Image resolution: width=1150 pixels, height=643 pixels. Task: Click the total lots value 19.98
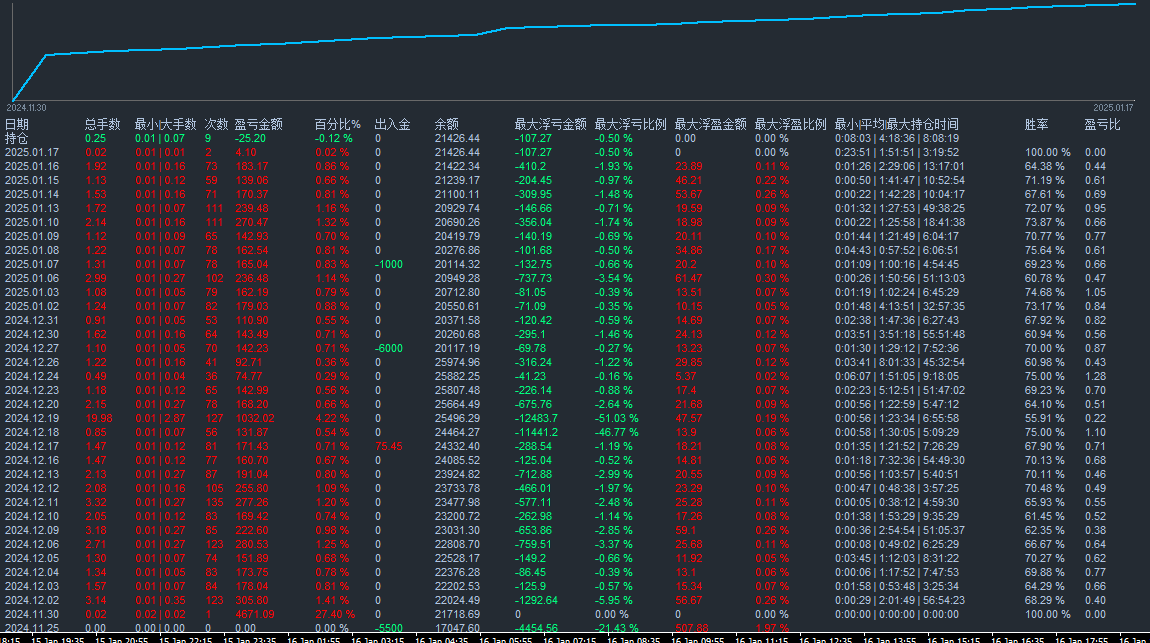pos(99,419)
